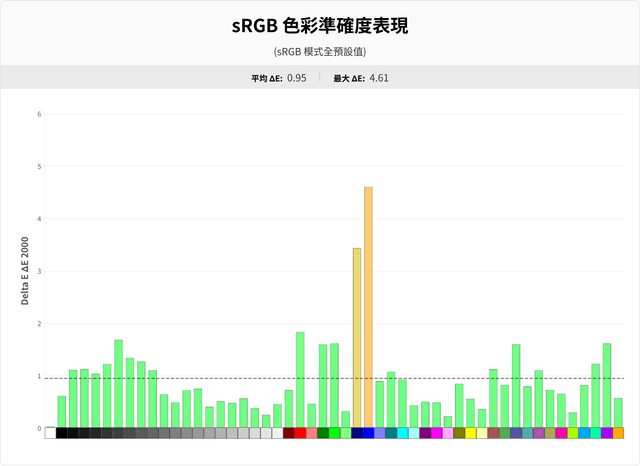This screenshot has width=640, height=466.
Task: Select the orange swatch at the axis end
Action: coord(618,433)
